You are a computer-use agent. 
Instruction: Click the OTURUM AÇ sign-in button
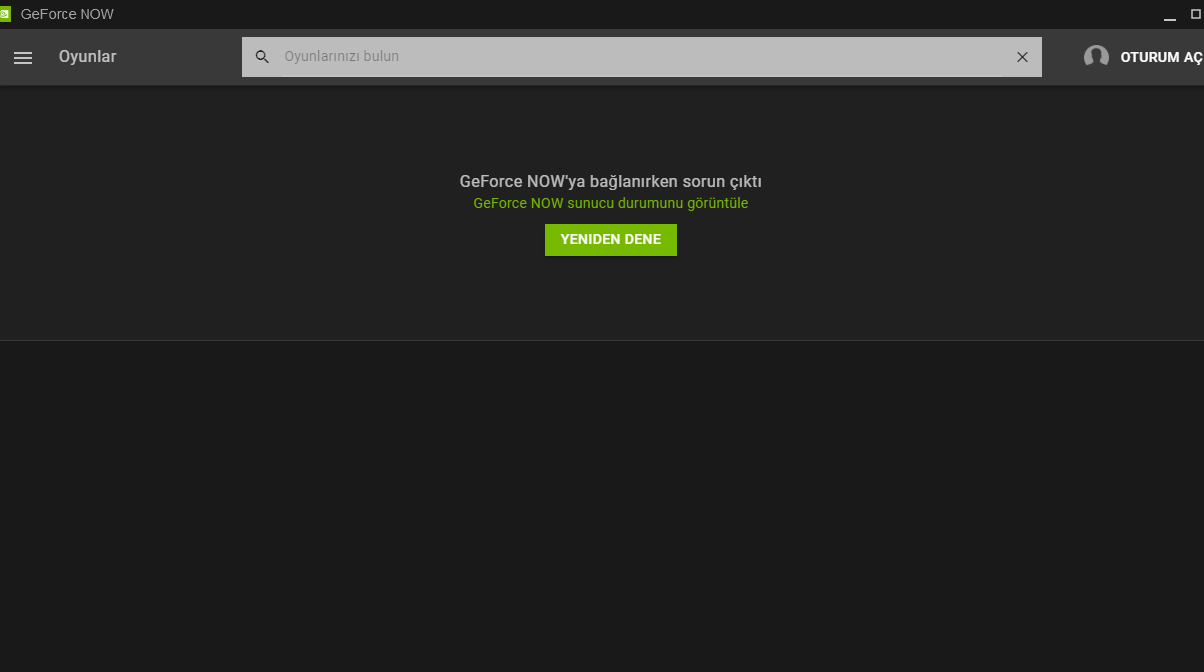pos(1161,57)
